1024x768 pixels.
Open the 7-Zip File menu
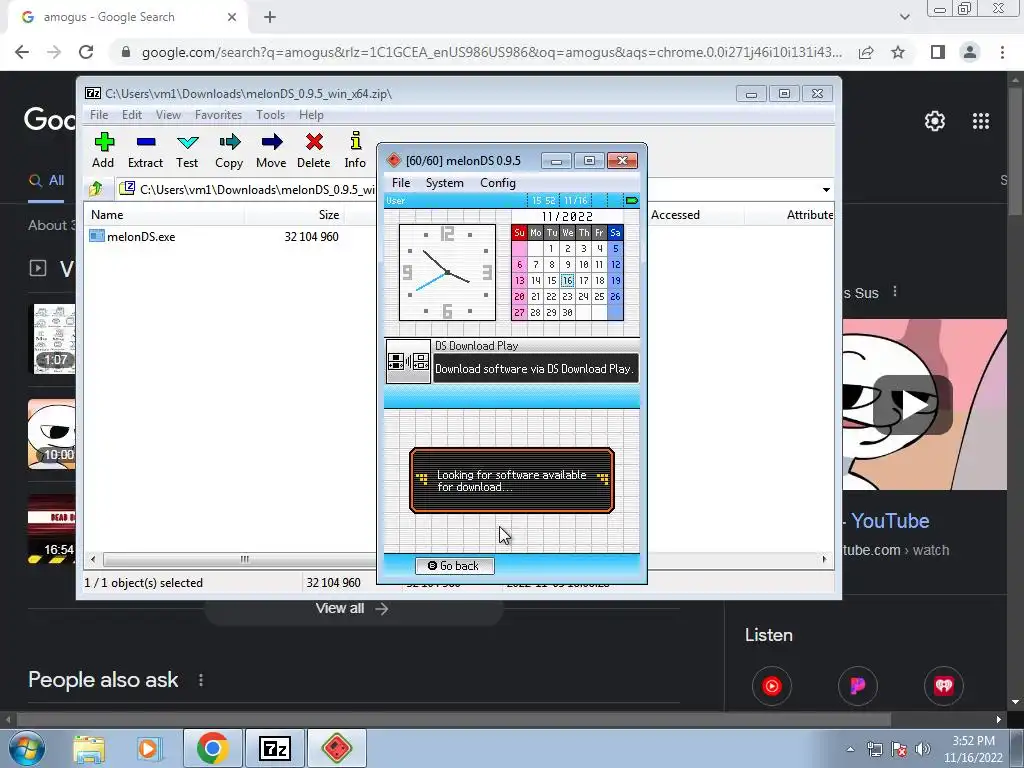(99, 115)
